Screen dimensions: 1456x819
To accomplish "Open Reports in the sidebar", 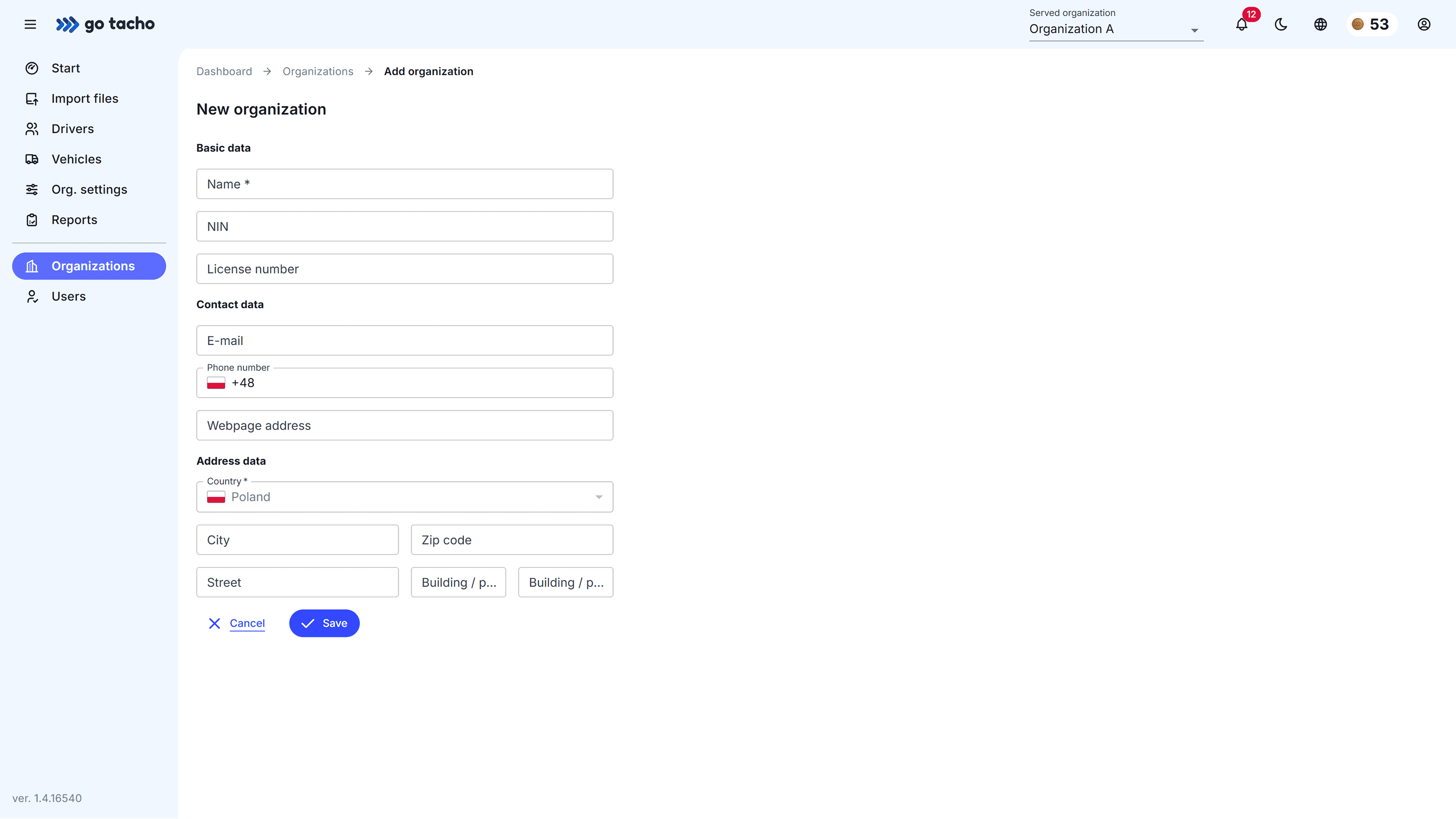I will [x=74, y=220].
